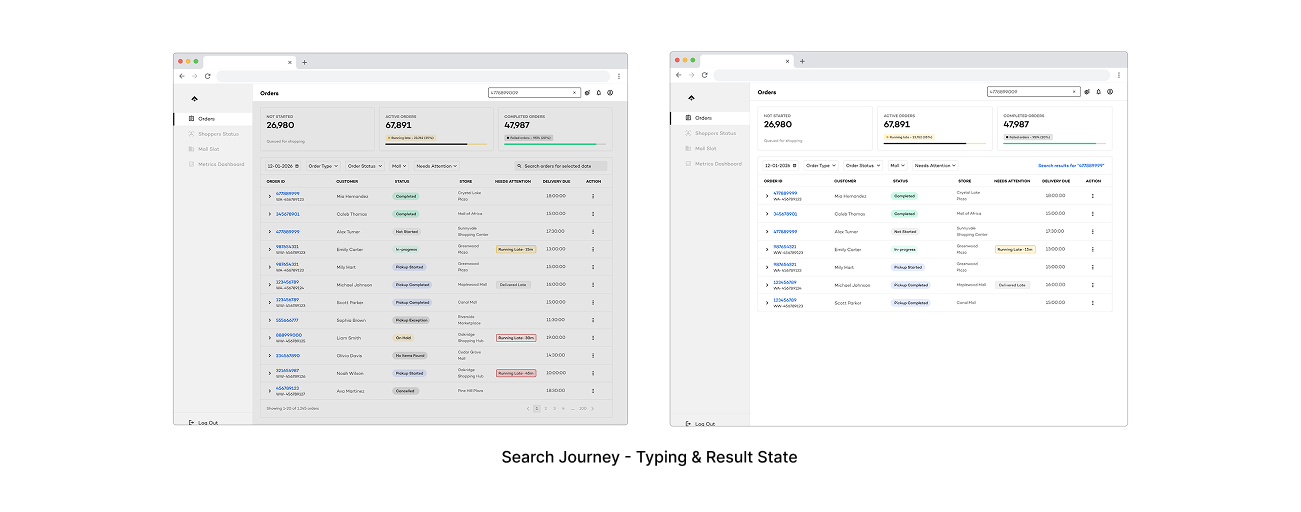Click the kebab menu in Ava Martinez's row

(x=593, y=391)
